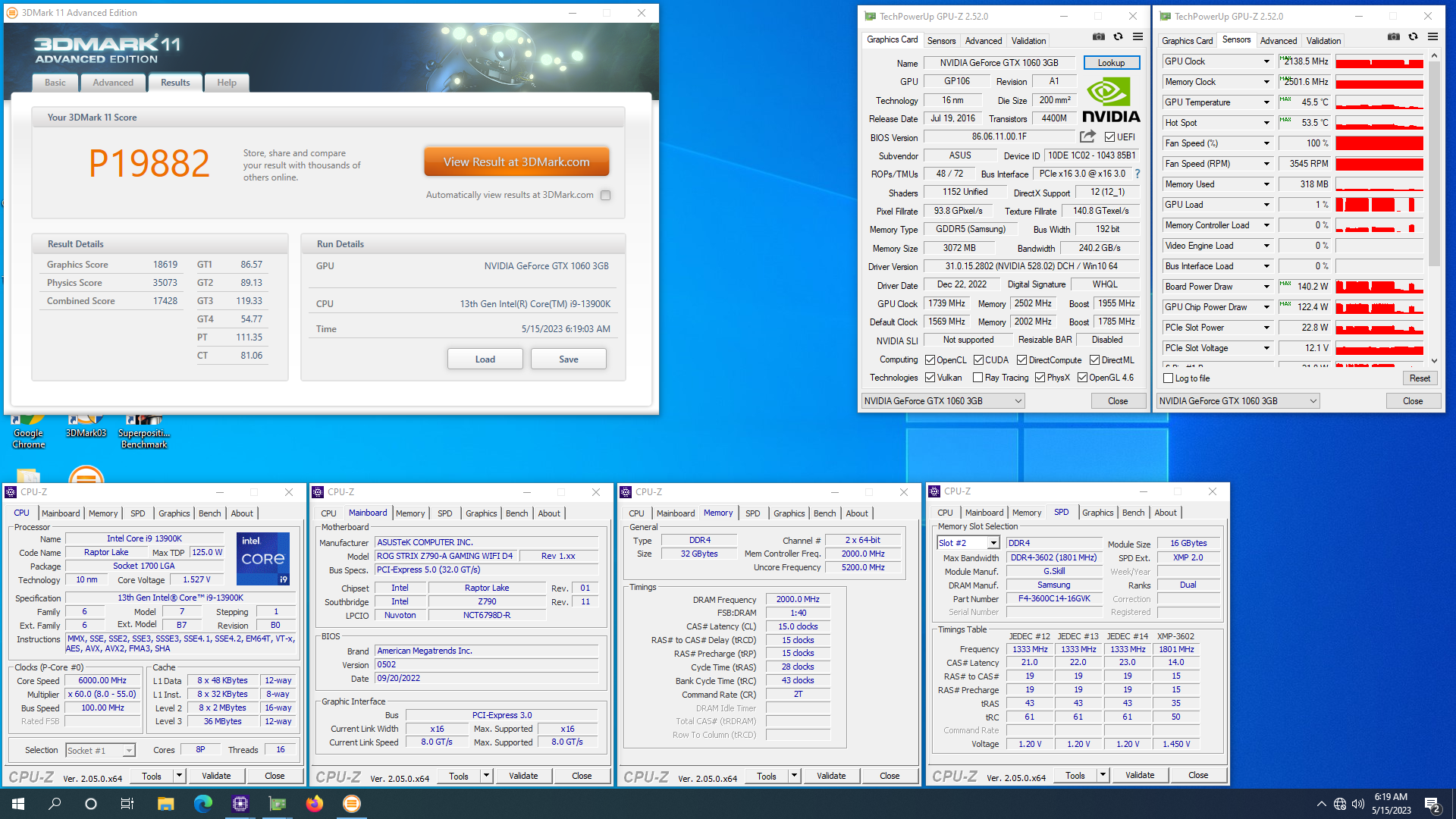This screenshot has width=1456, height=819.
Task: Toggle the DirectCompute checkbox
Action: (x=1021, y=360)
